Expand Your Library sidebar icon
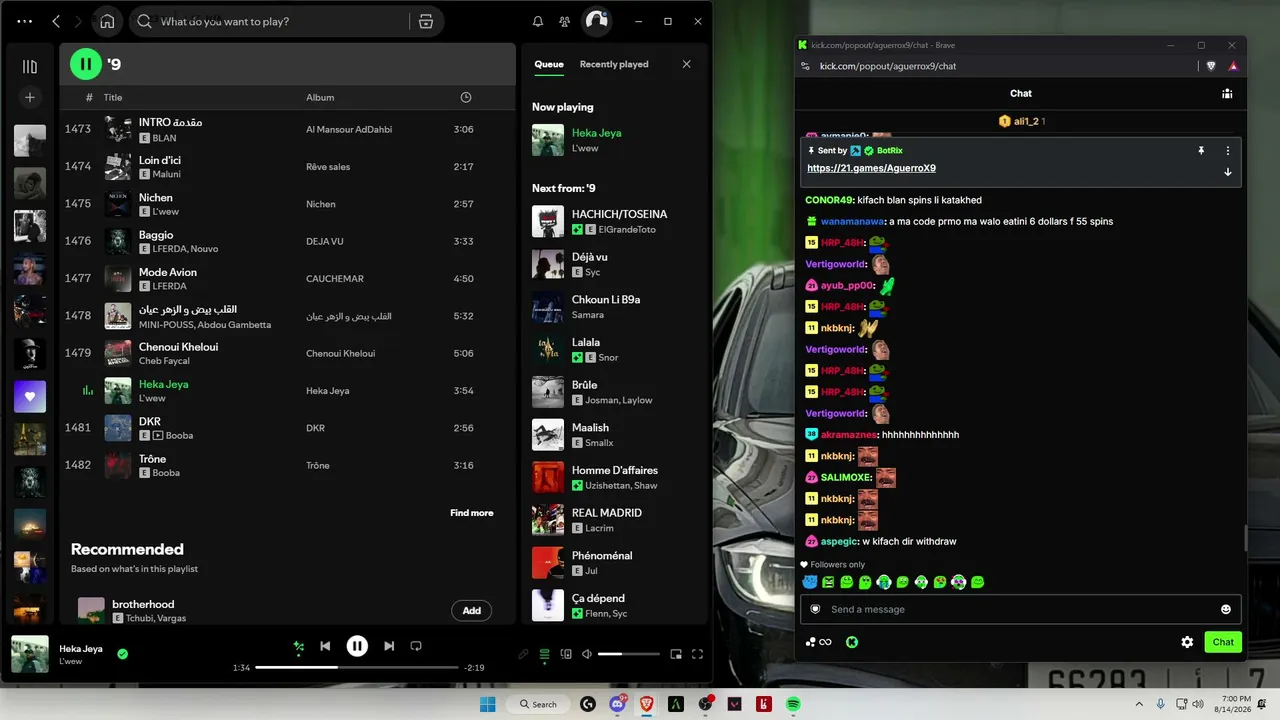Image resolution: width=1280 pixels, height=720 pixels. click(x=30, y=67)
